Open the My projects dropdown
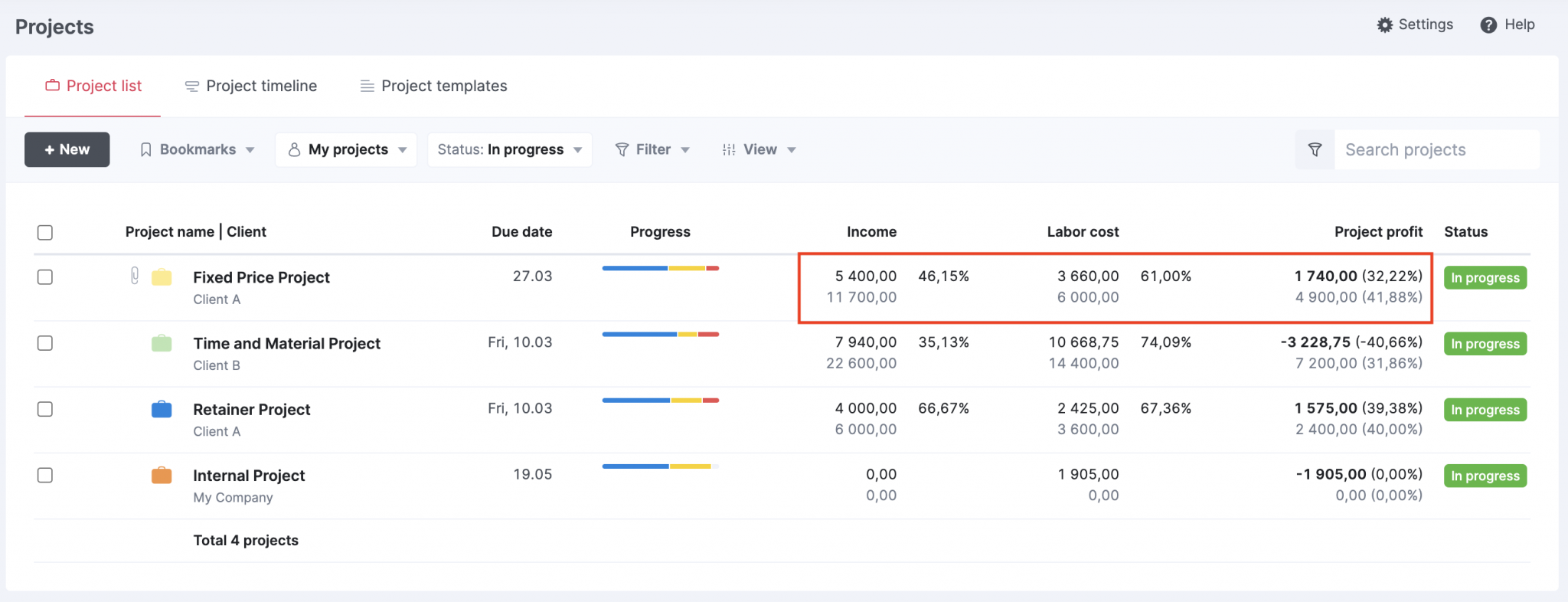The image size is (1568, 602). [x=347, y=150]
